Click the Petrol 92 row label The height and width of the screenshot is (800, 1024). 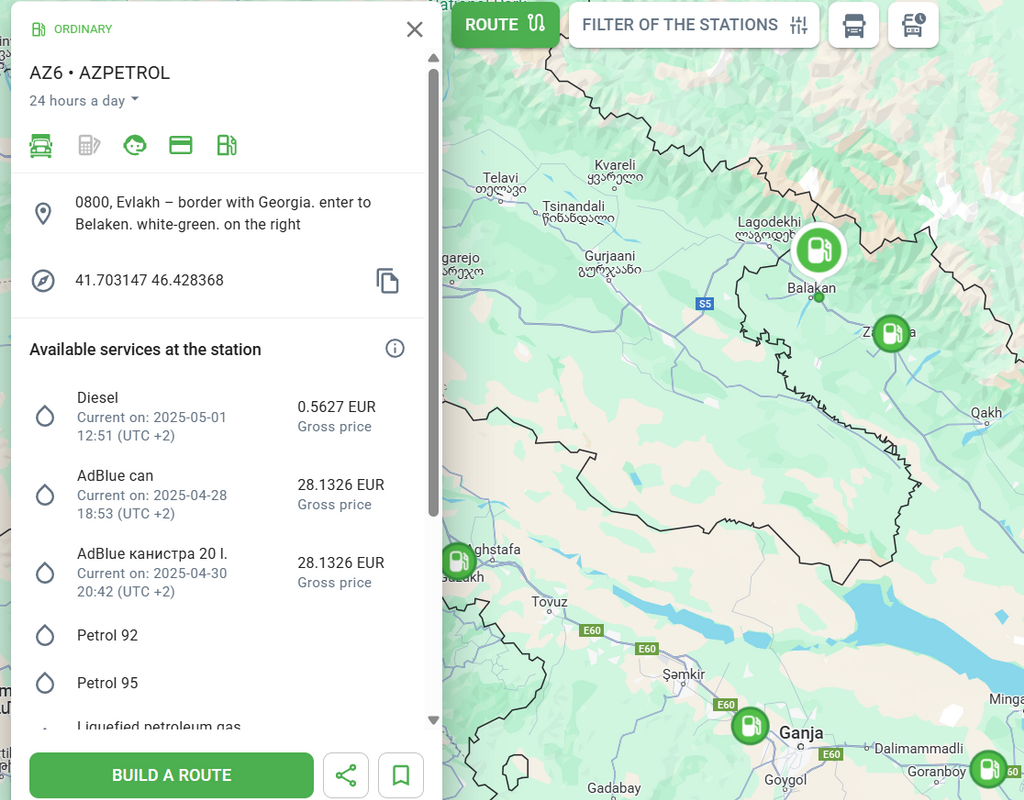[x=108, y=635]
